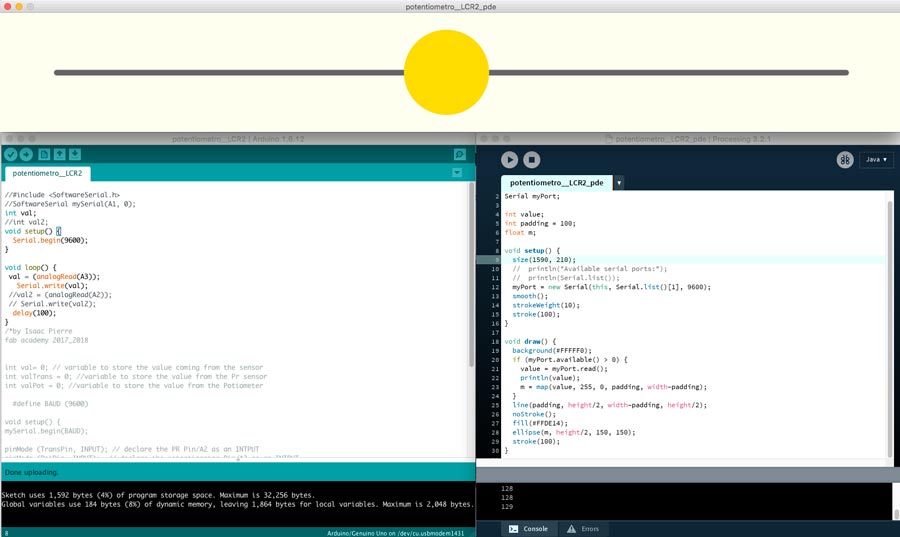900x537 pixels.
Task: Switch to the Console panel
Action: click(x=528, y=528)
